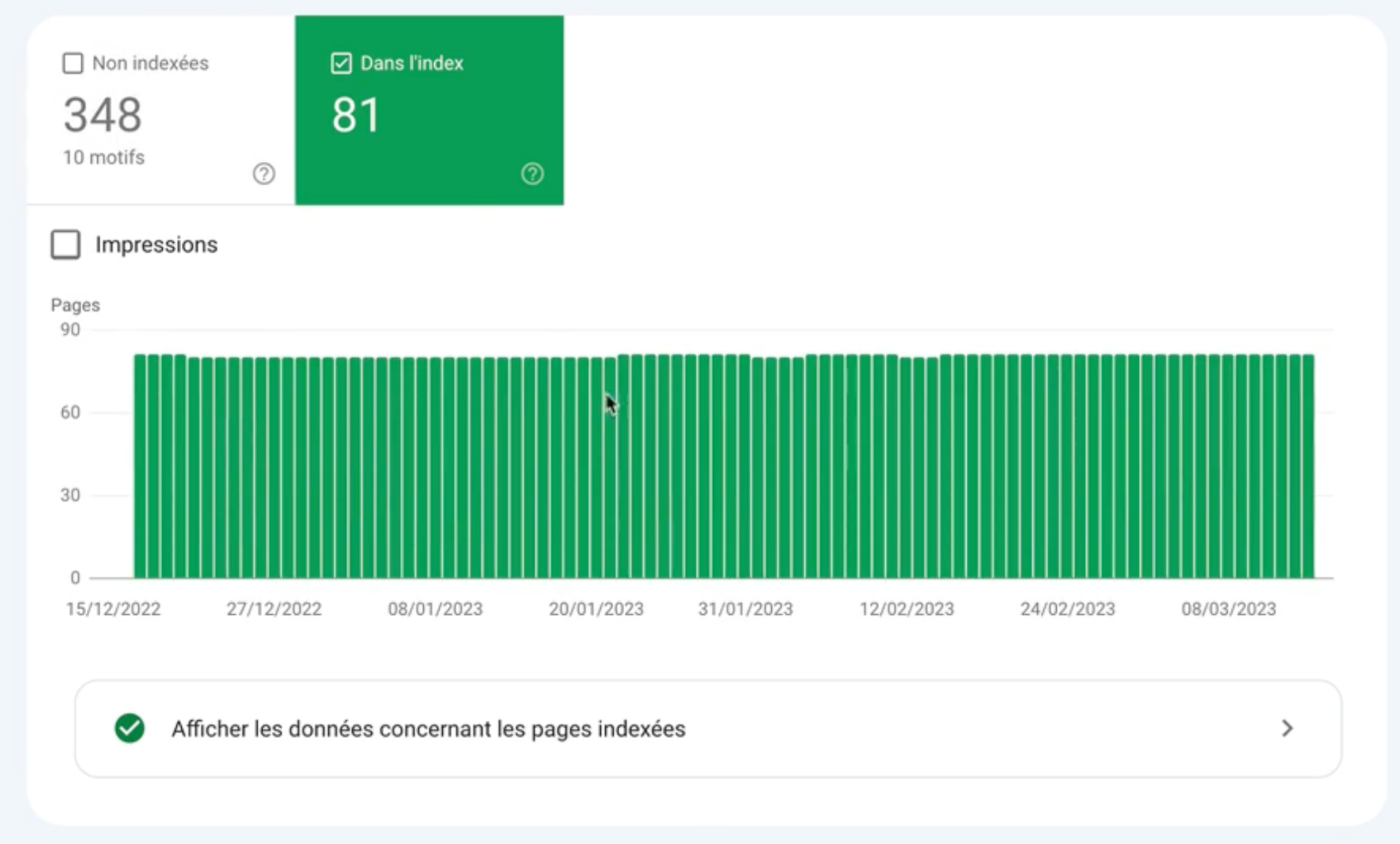The height and width of the screenshot is (844, 1400).
Task: Click the 60 value on y-axis
Action: tap(70, 412)
